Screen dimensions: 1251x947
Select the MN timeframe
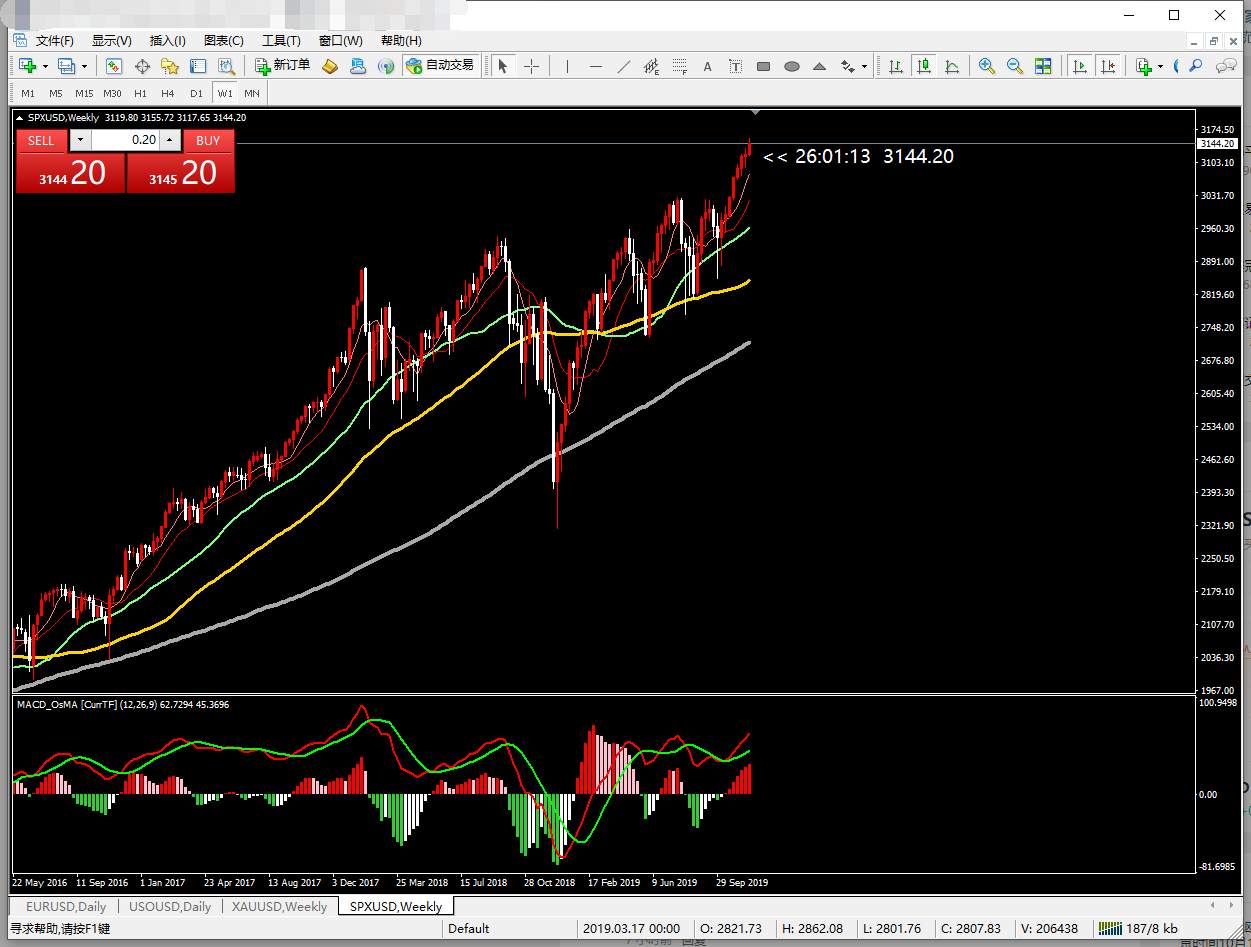tap(252, 93)
